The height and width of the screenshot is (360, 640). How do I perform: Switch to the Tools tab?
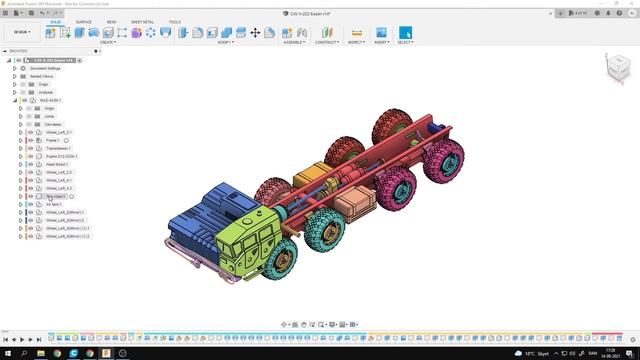coord(175,22)
